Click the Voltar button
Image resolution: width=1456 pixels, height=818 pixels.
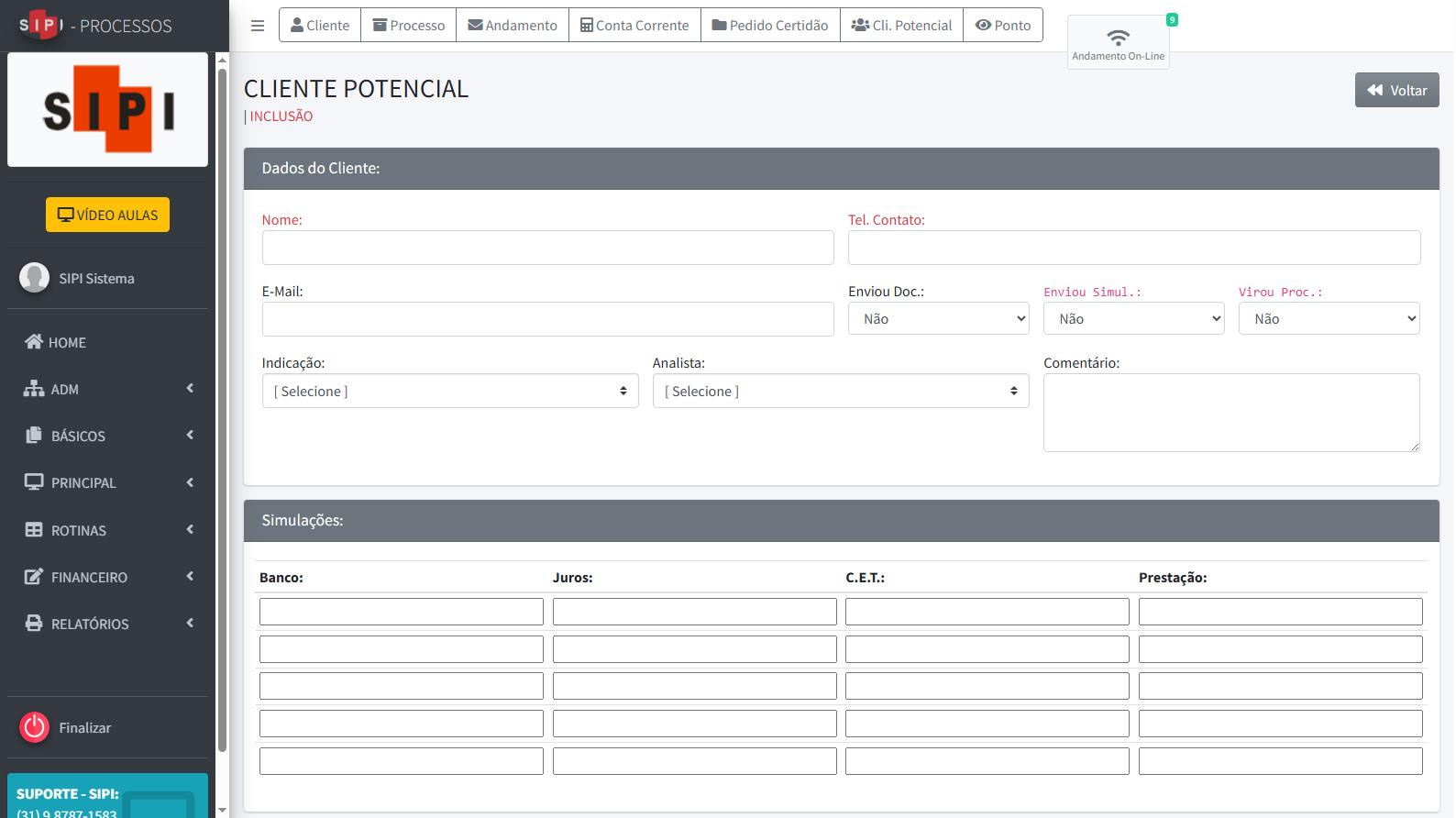point(1397,90)
